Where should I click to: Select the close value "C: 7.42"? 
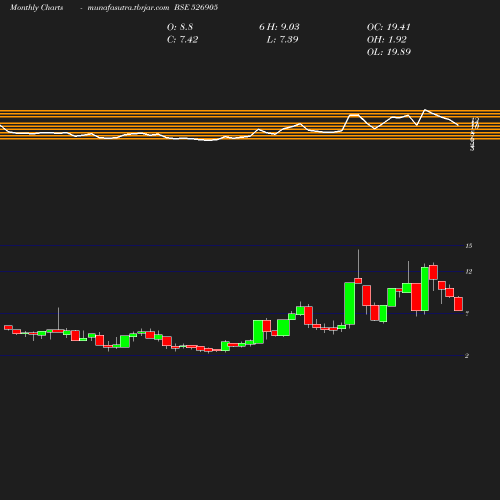182,40
